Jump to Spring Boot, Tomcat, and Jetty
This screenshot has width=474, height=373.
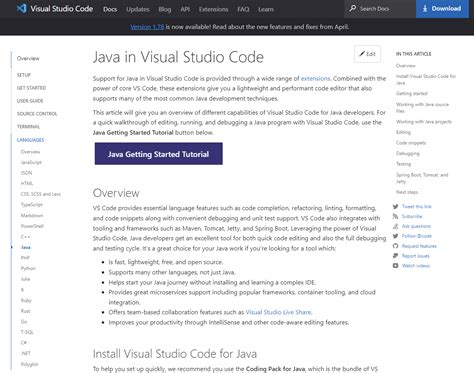click(x=422, y=178)
